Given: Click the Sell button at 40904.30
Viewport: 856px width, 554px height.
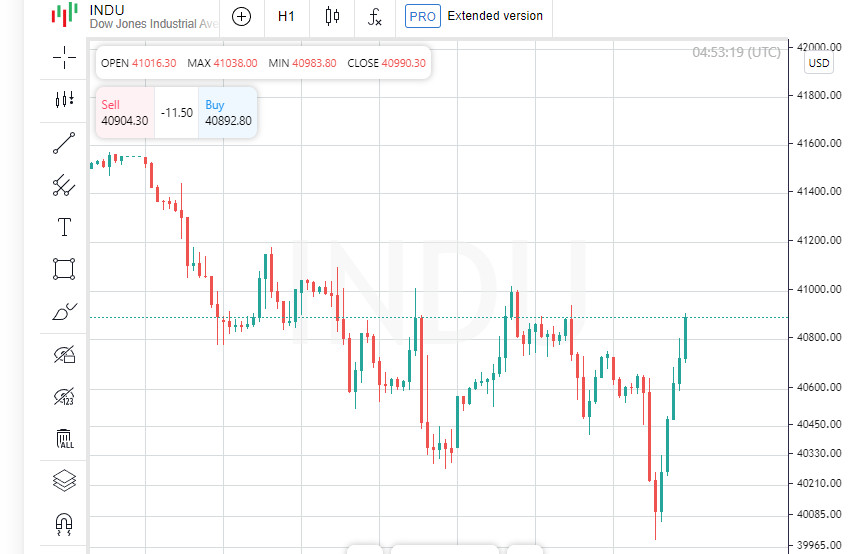Looking at the screenshot, I should 125,112.
